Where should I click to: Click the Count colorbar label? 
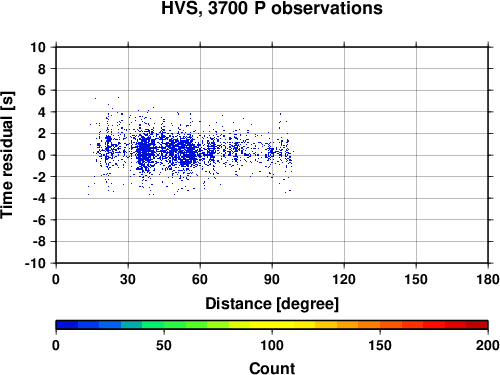pos(272,368)
